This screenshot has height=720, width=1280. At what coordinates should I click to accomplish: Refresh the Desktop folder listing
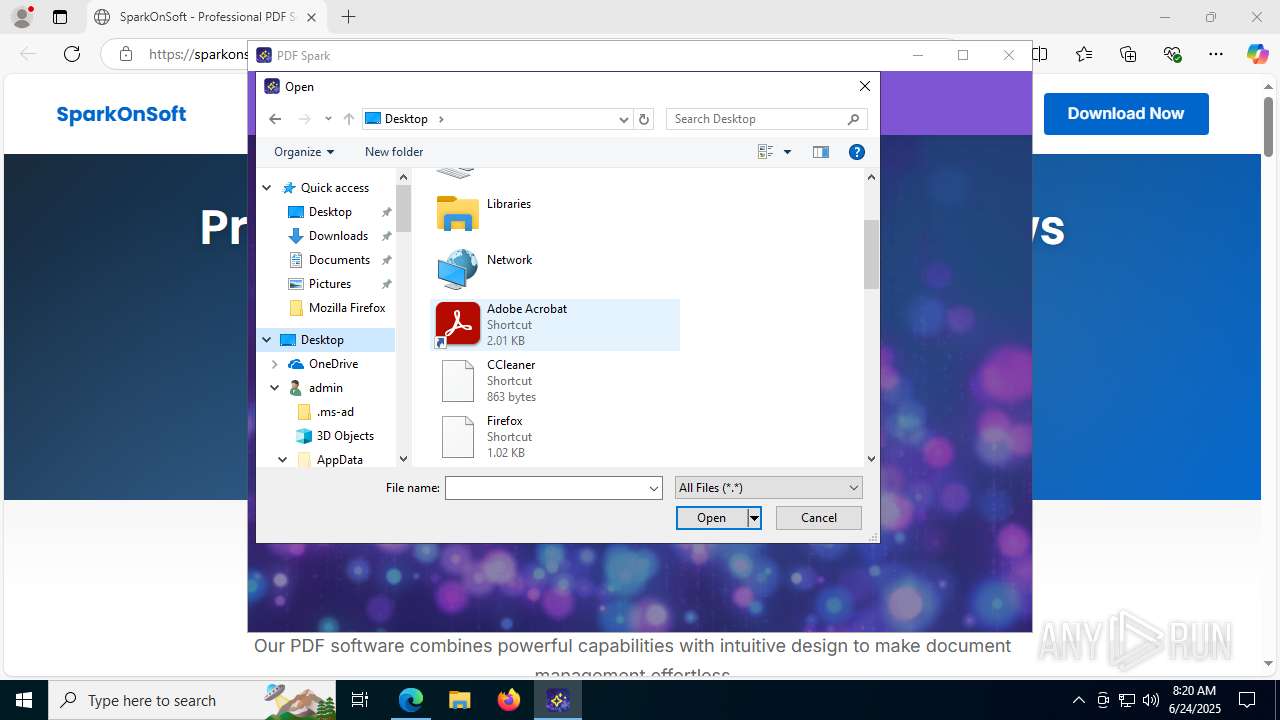tap(644, 119)
